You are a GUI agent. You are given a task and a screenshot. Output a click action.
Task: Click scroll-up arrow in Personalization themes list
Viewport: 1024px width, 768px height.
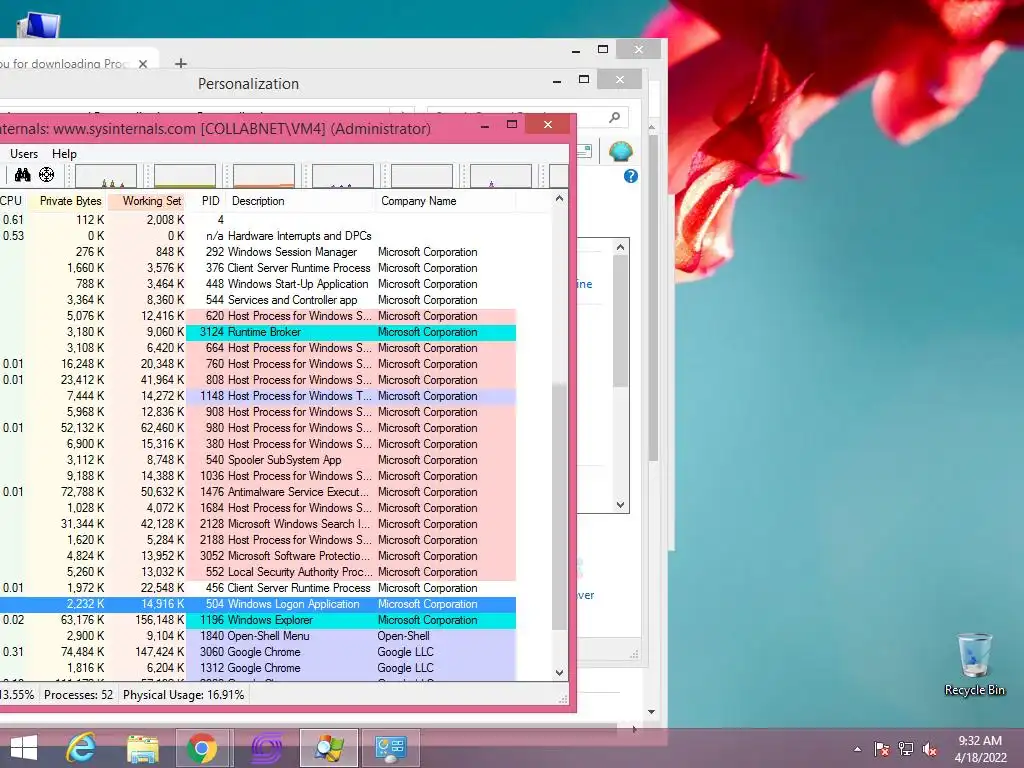tap(620, 248)
